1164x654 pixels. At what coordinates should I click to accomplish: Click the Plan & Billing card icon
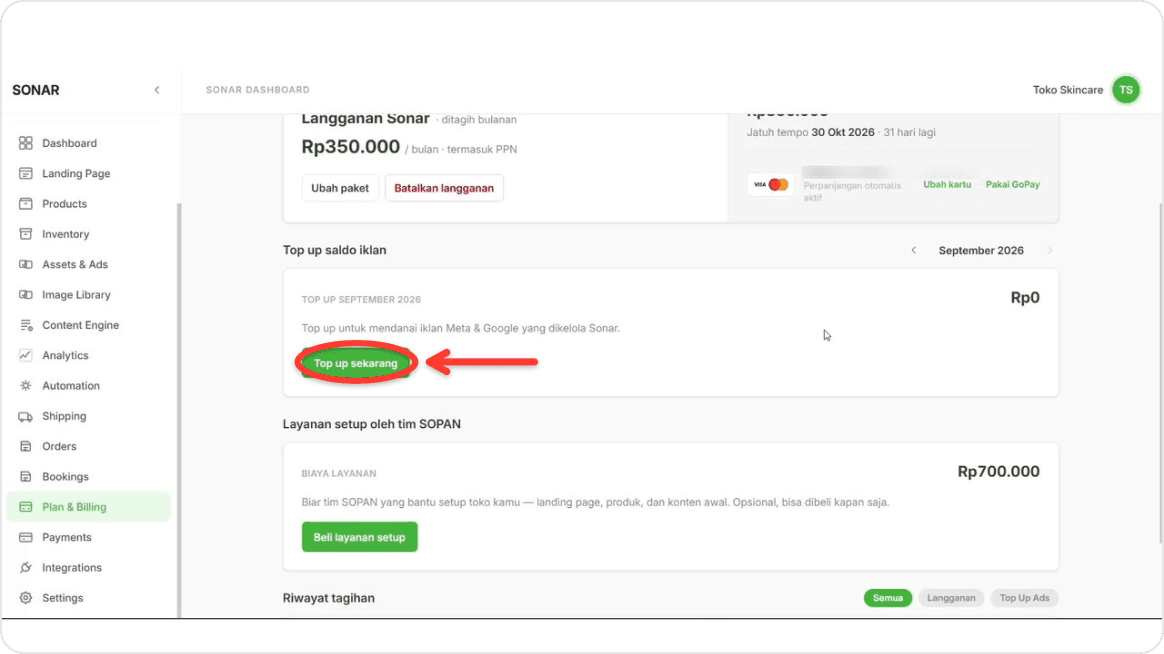click(x=26, y=507)
